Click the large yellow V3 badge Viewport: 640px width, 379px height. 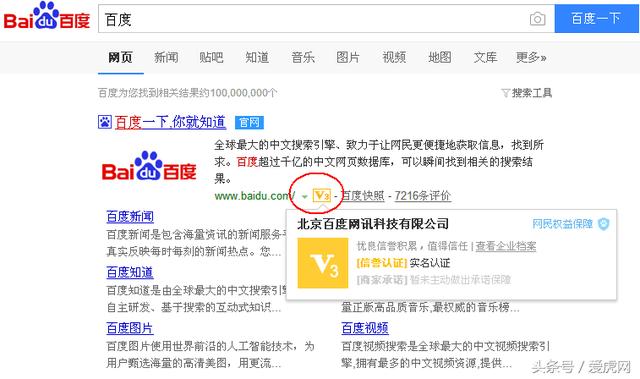[323, 263]
